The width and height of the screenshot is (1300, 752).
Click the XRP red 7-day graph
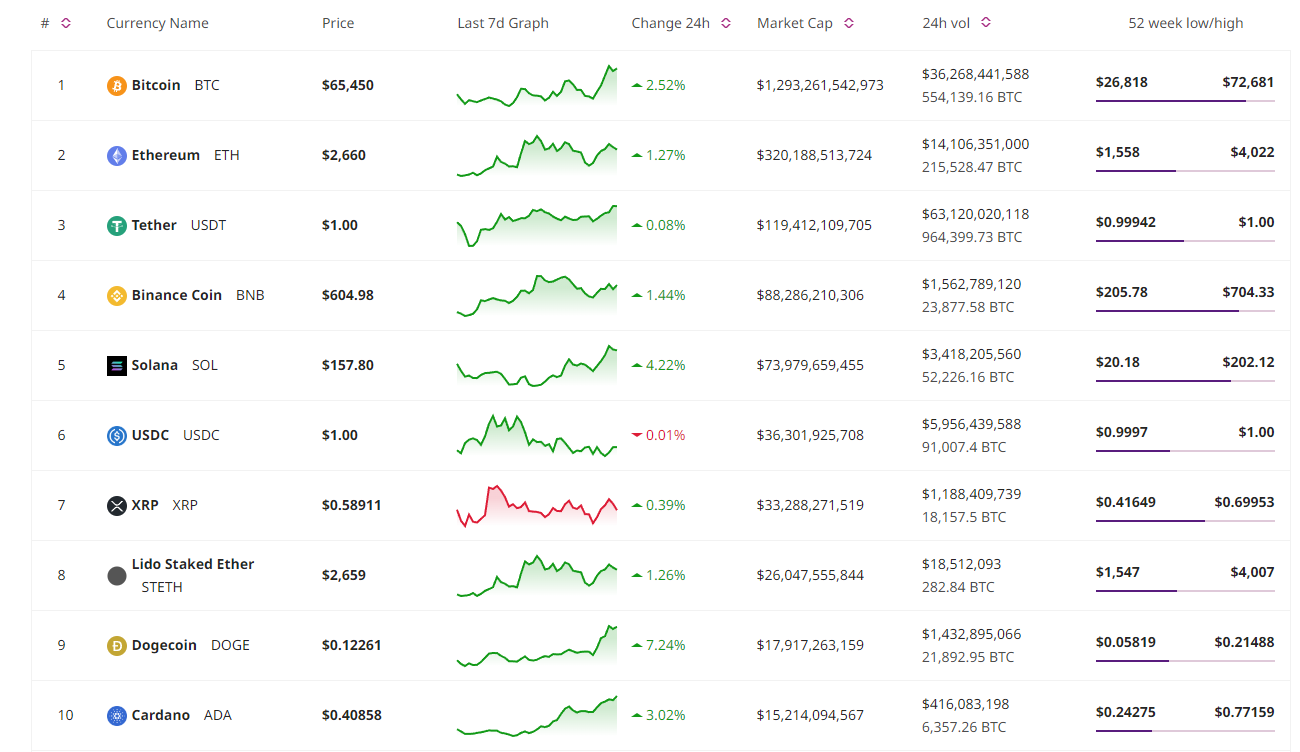point(537,506)
